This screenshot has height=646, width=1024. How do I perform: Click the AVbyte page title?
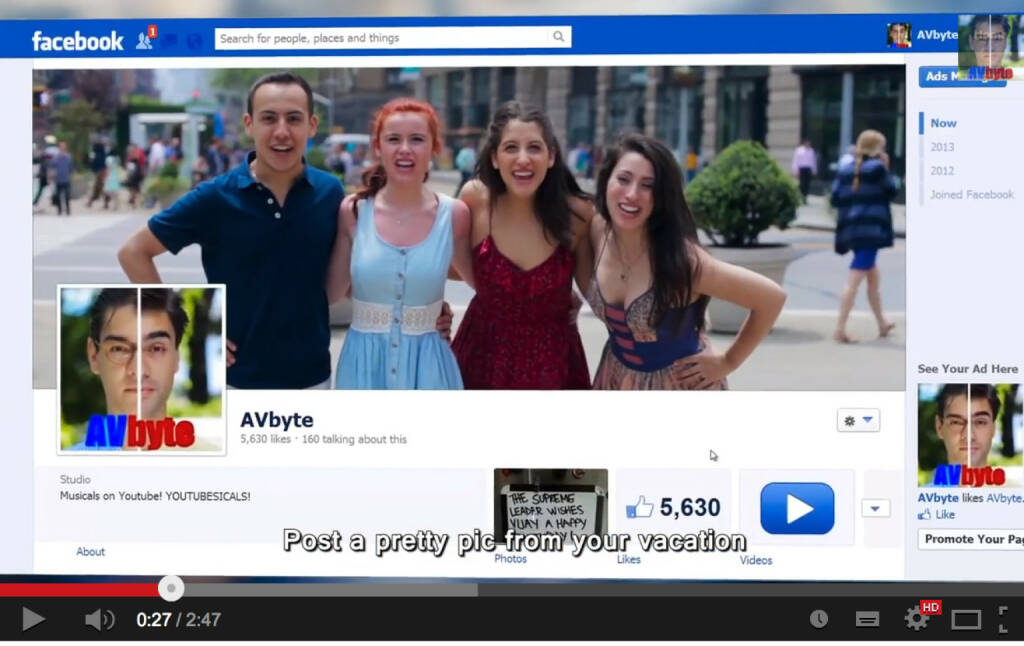pyautogui.click(x=276, y=420)
